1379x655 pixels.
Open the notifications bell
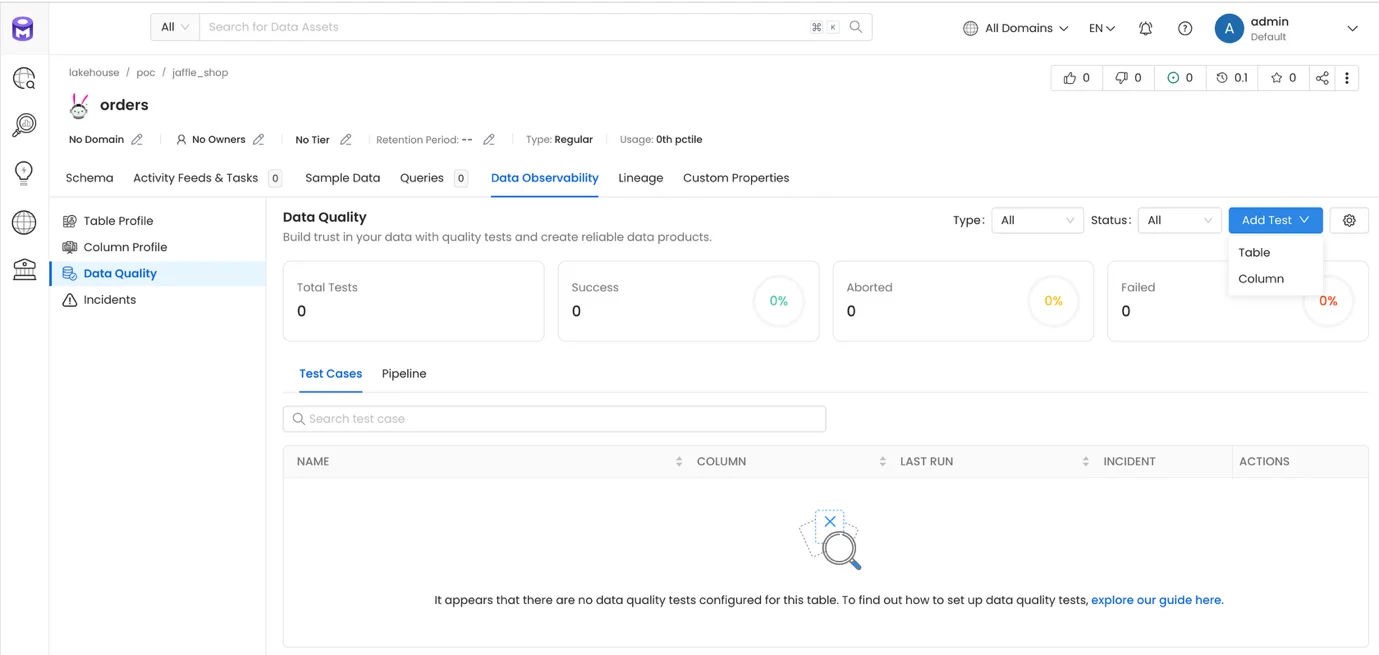pos(1145,28)
